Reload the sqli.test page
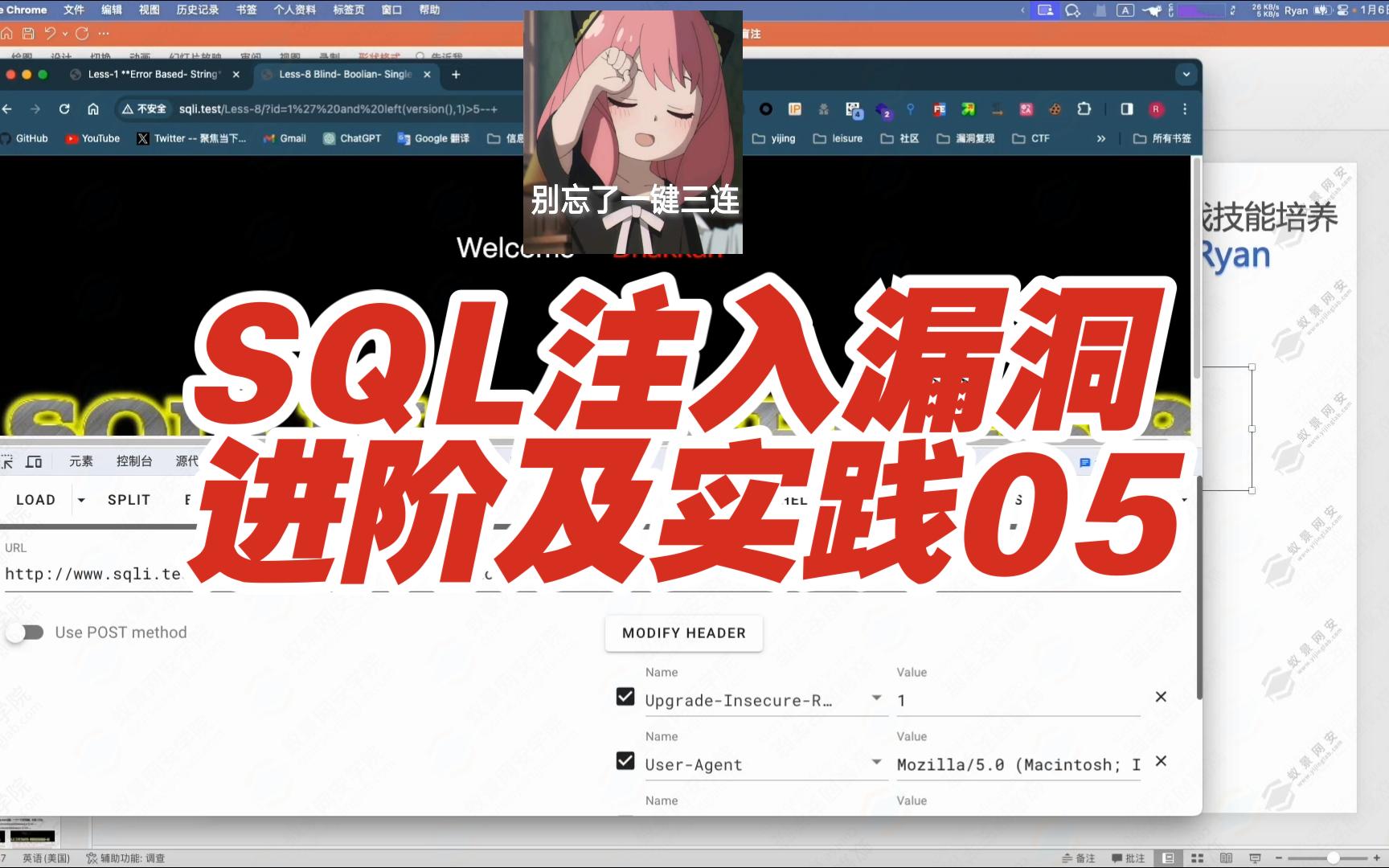Viewport: 1389px width, 868px height. click(x=64, y=109)
